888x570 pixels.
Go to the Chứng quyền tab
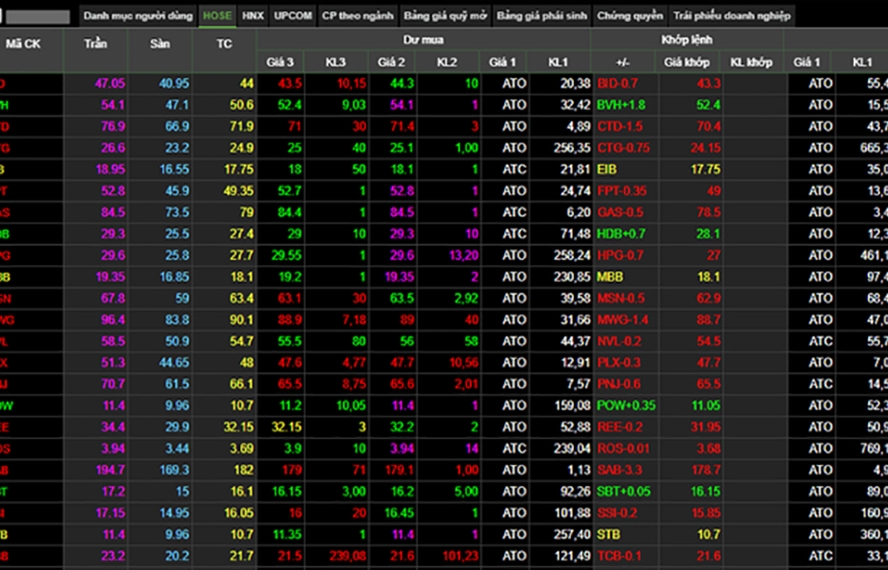pyautogui.click(x=629, y=16)
